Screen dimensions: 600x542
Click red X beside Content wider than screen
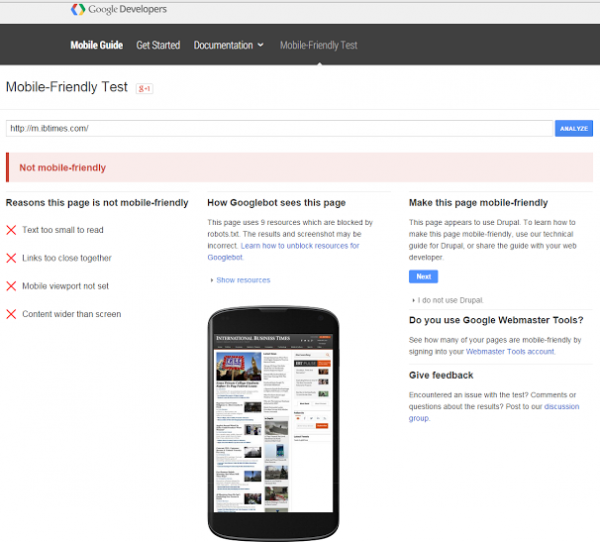(11, 314)
